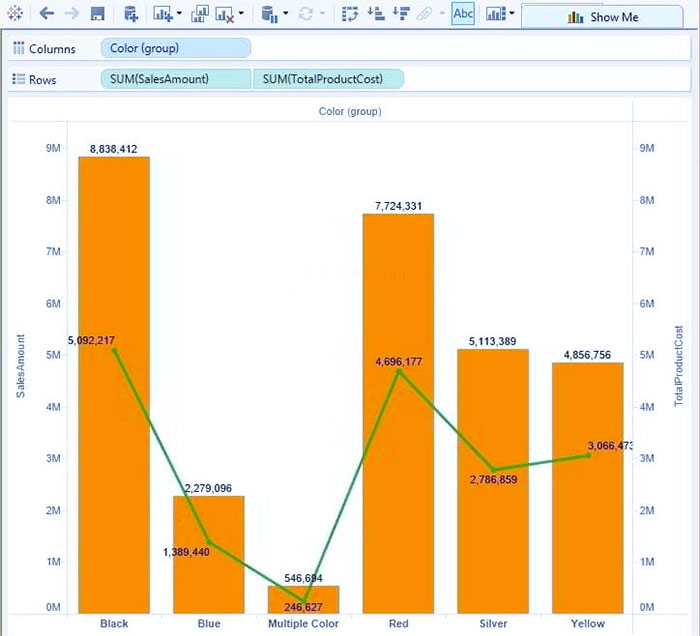Sort ascending icon
Image resolution: width=700 pixels, height=636 pixels.
coord(376,14)
